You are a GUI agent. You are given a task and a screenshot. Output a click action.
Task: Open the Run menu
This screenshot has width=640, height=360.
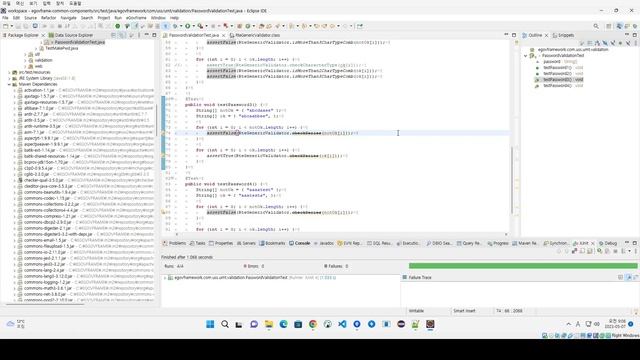[118, 18]
